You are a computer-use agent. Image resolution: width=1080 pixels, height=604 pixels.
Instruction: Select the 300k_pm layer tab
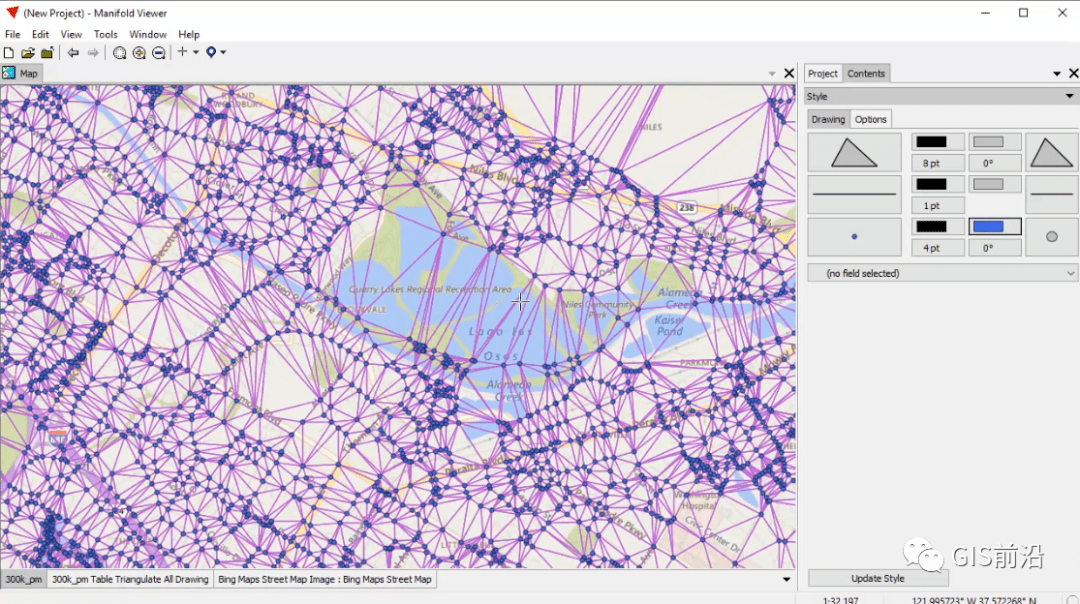coord(23,579)
